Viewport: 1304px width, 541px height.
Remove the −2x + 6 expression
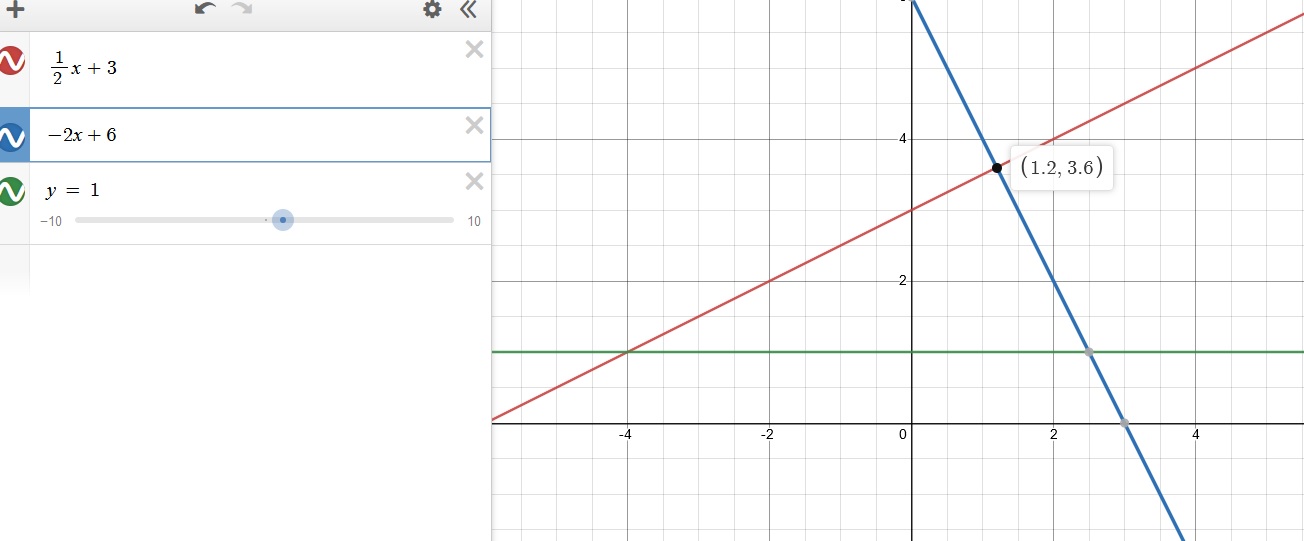[475, 125]
